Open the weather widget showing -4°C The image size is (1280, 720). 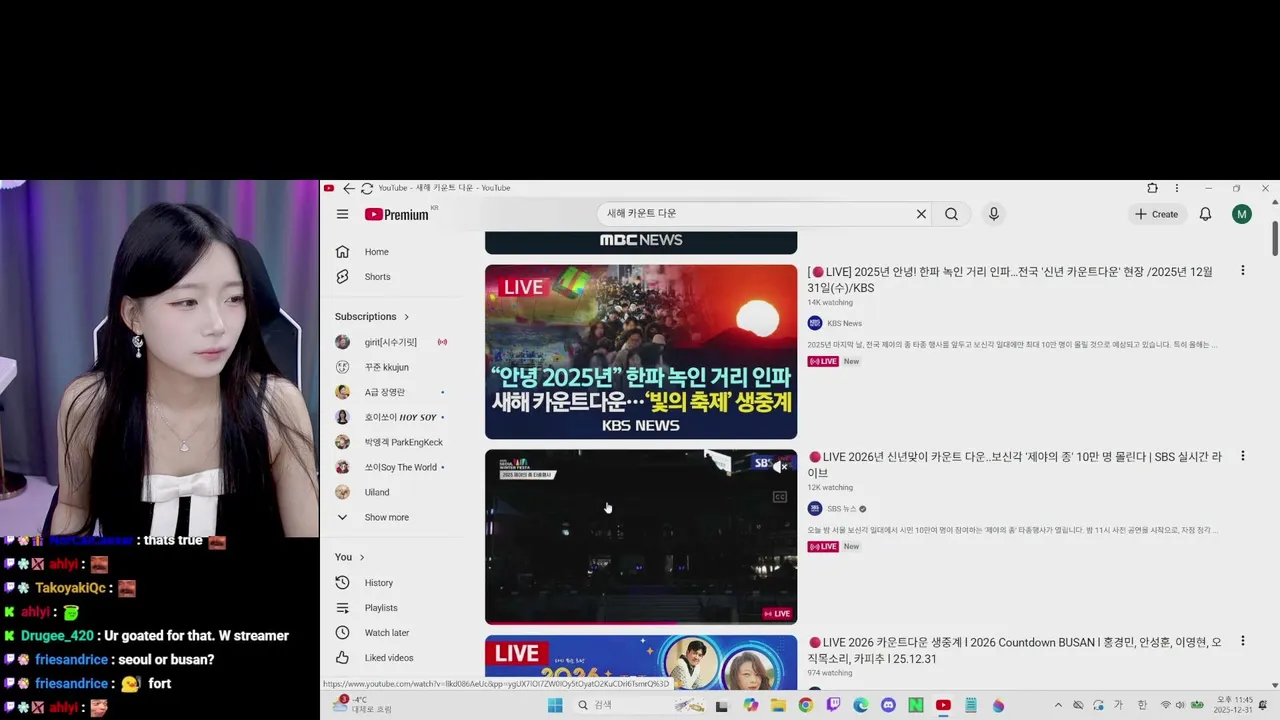tap(360, 705)
